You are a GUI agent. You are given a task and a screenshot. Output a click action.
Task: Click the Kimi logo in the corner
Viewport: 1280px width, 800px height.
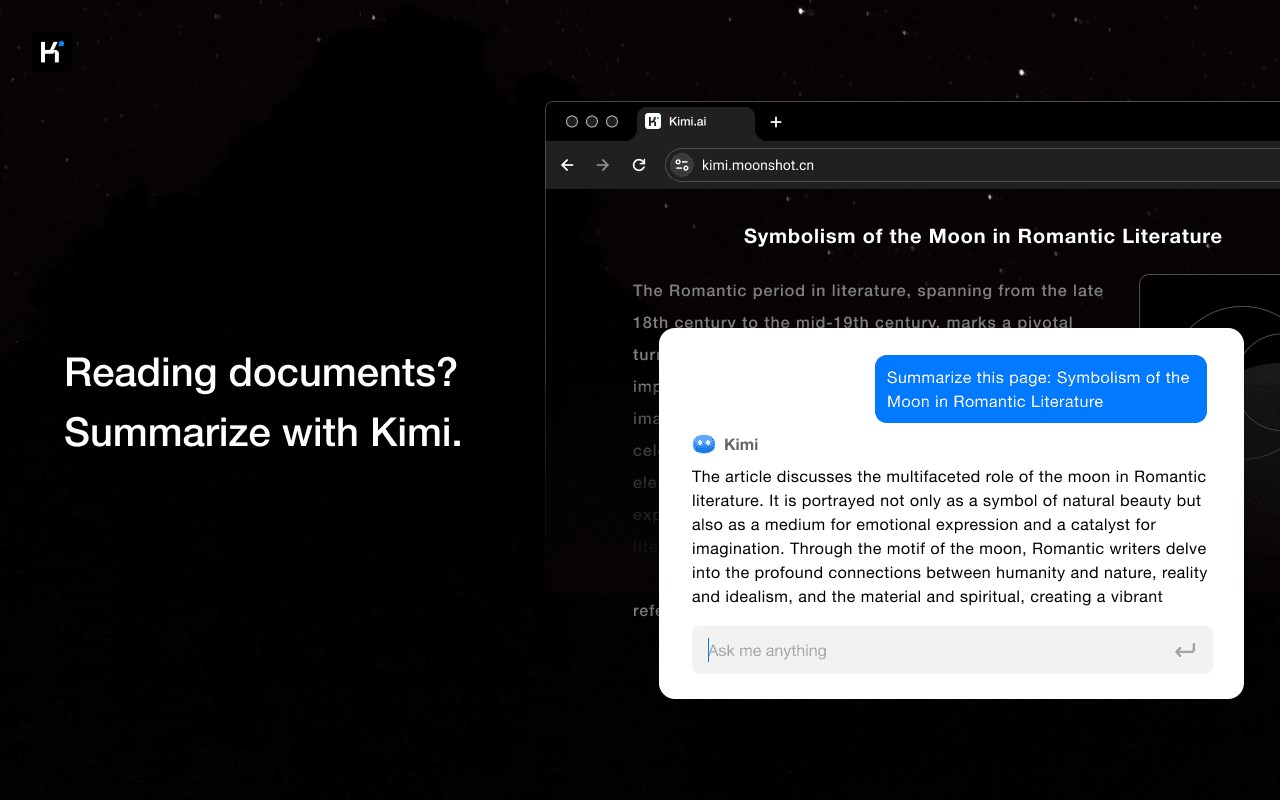pos(51,52)
